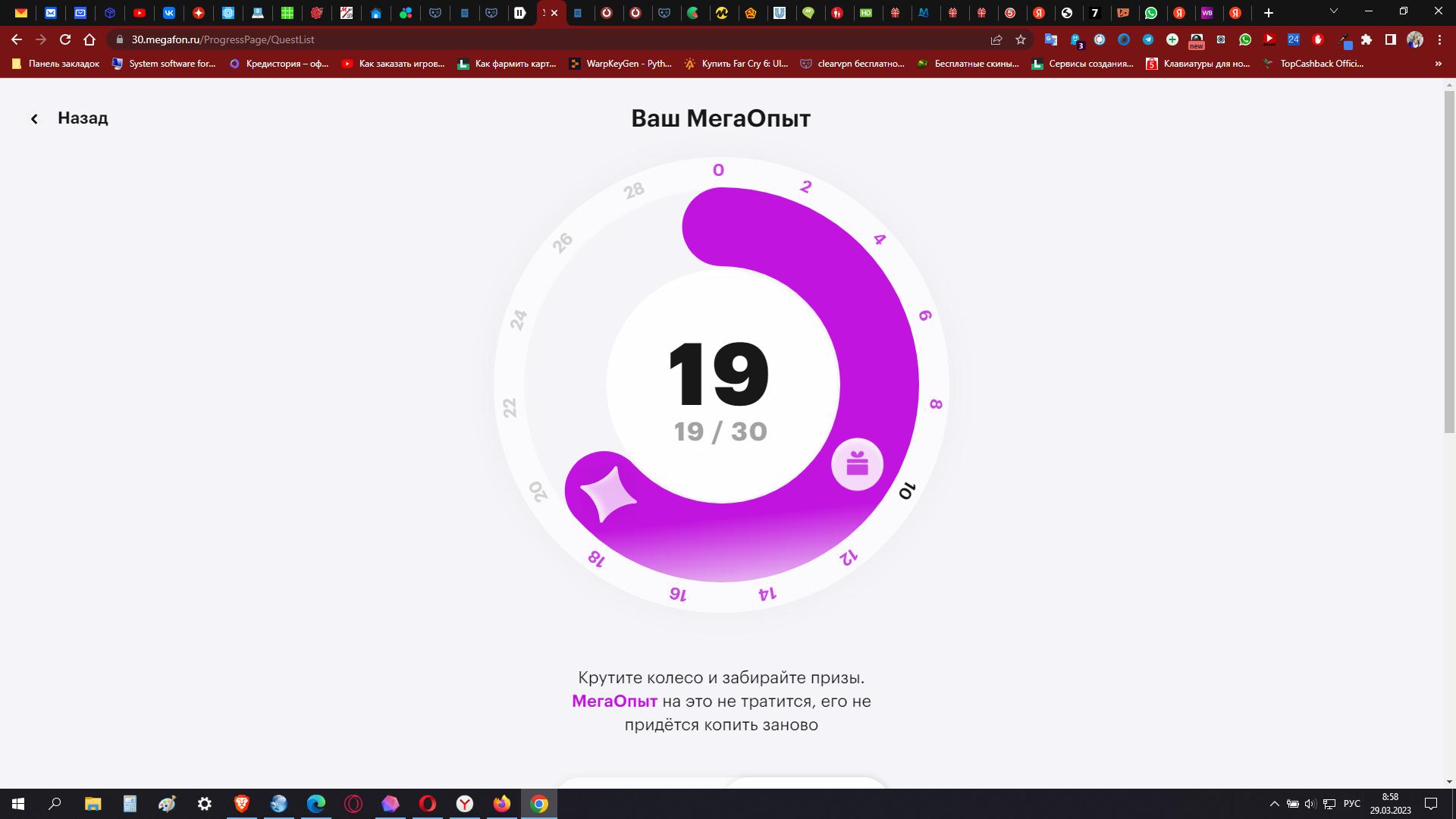Open the Кредистория bookmark
The width and height of the screenshot is (1456, 819).
pos(279,64)
